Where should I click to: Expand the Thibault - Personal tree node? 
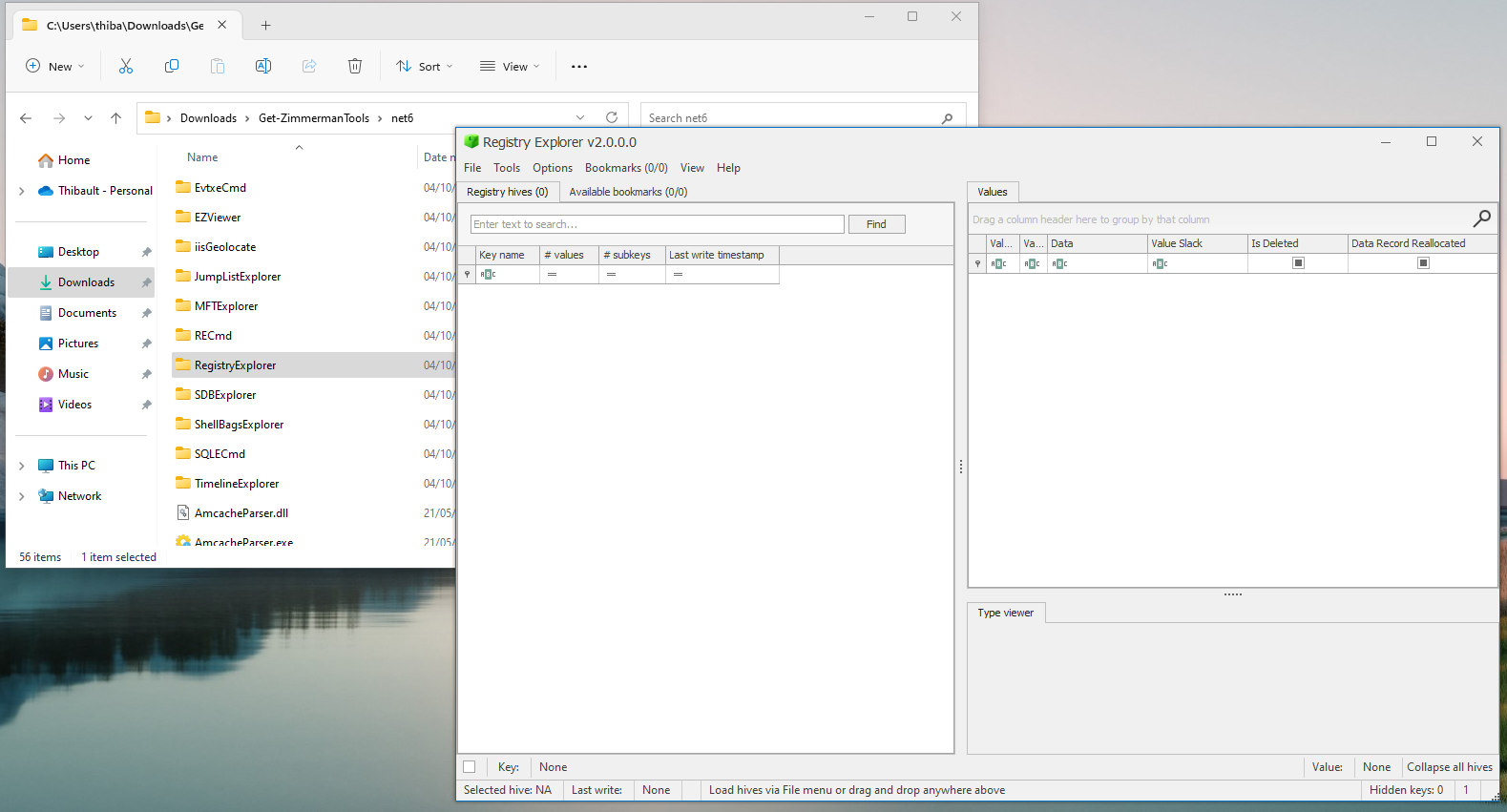pos(22,191)
